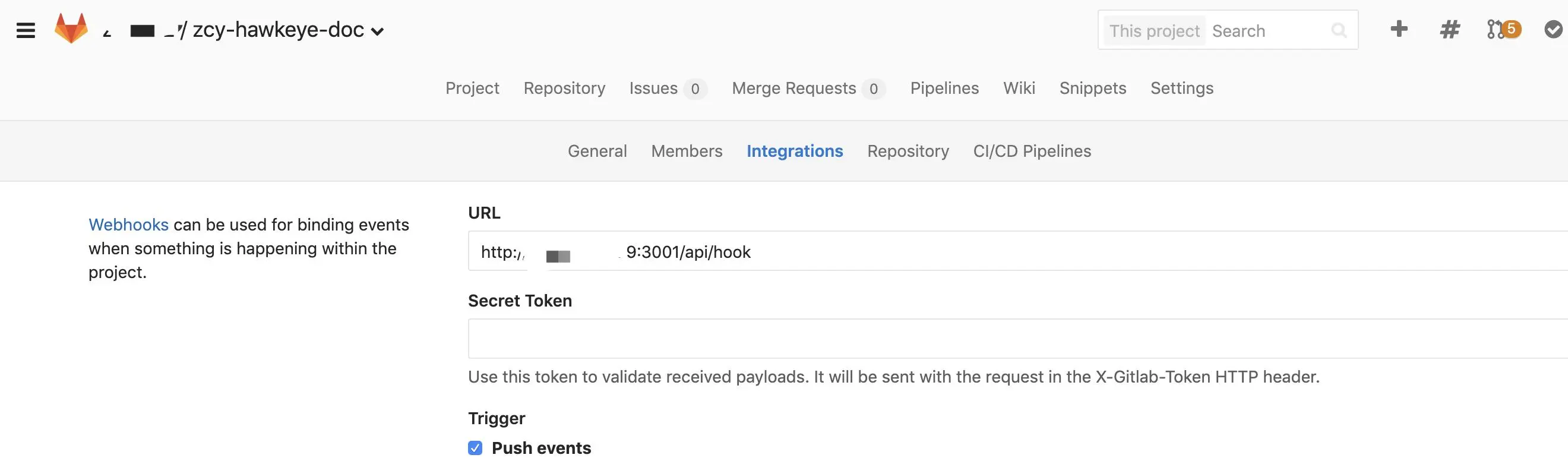Select Repository settings sub-tab
The width and height of the screenshot is (1568, 461).
(x=908, y=151)
